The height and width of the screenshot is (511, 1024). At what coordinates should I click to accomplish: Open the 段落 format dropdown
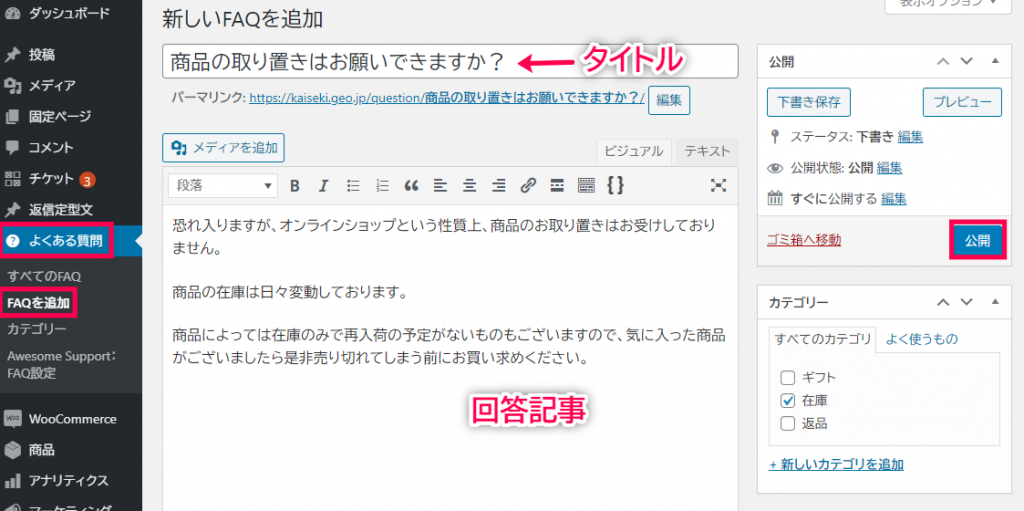[223, 186]
